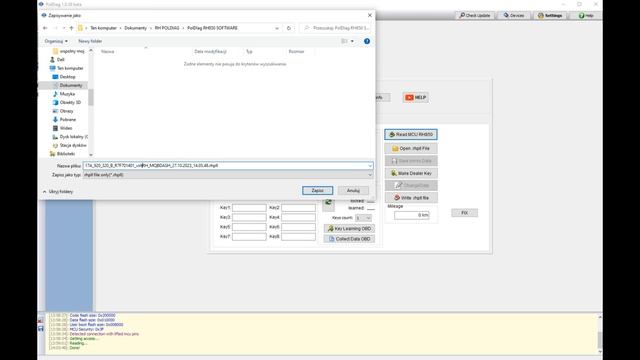The width and height of the screenshot is (640, 360).
Task: Refresh the folder with refresh icon
Action: click(289, 28)
